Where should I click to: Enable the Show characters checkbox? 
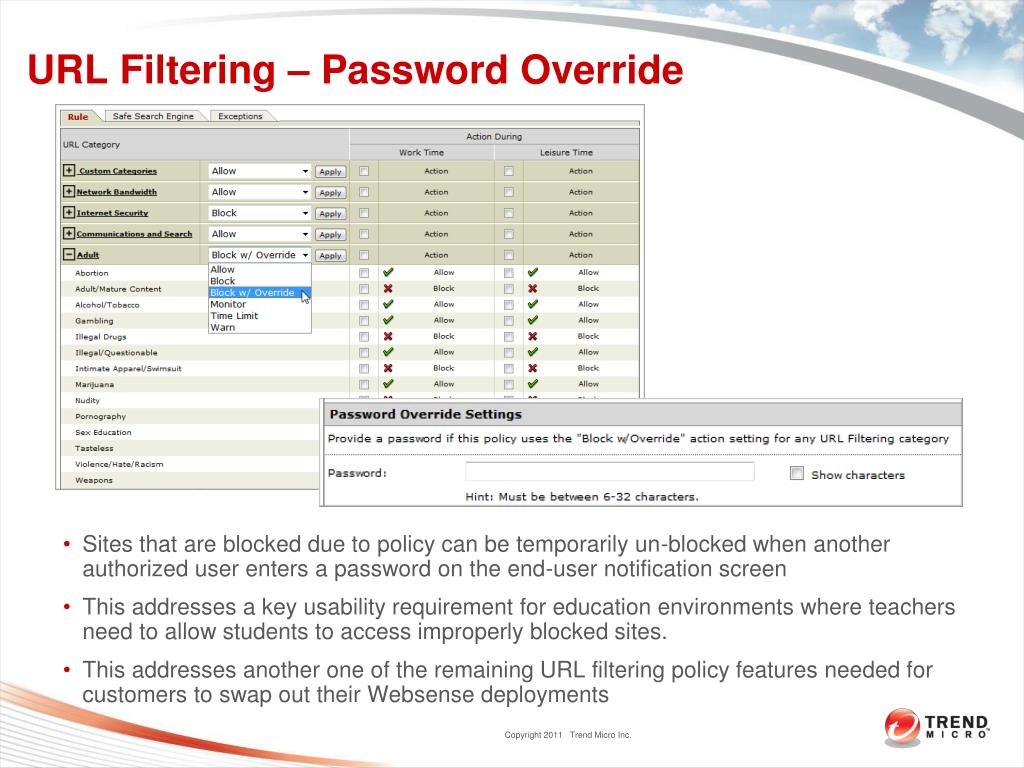point(797,473)
